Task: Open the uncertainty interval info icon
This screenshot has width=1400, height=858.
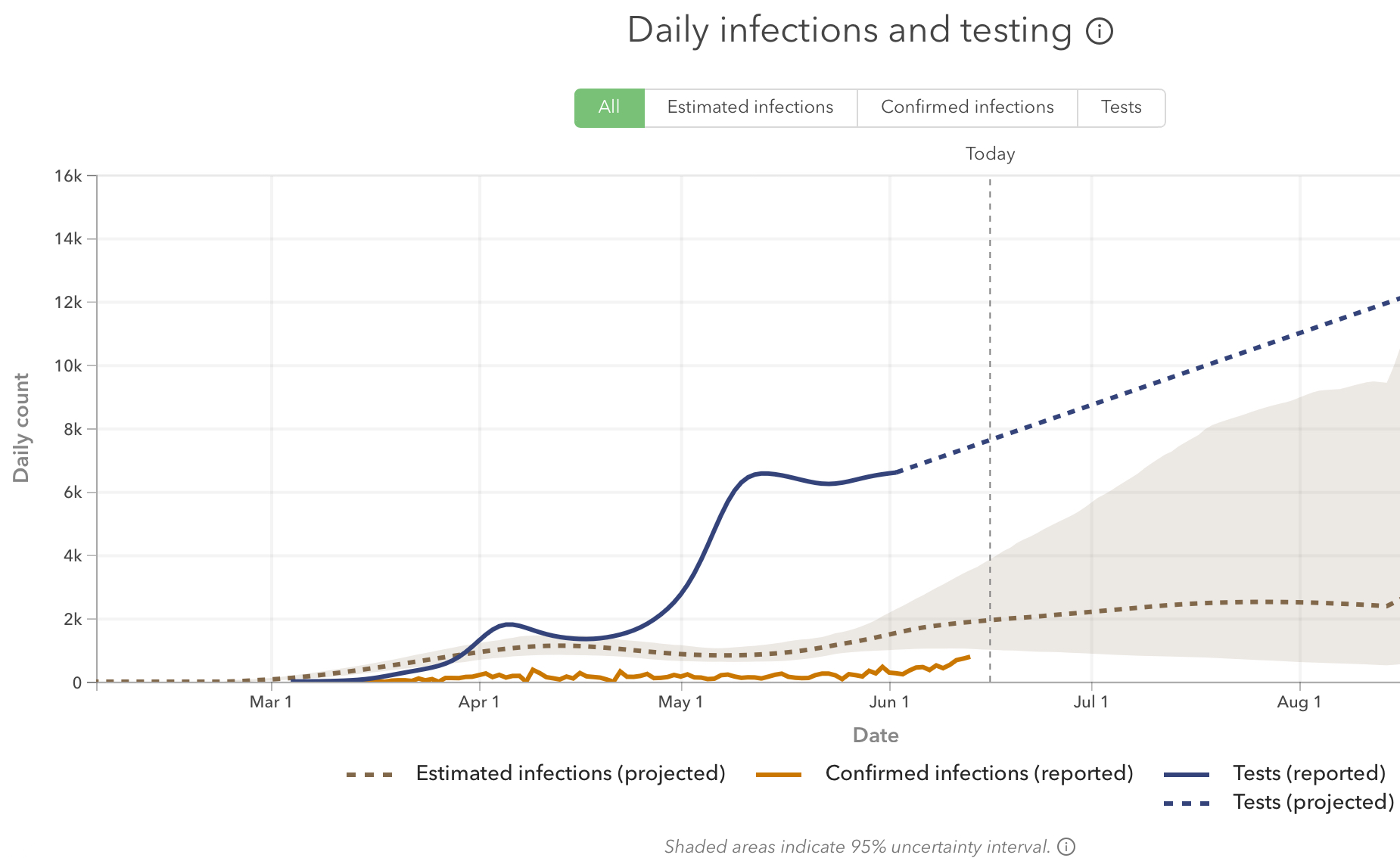Action: [x=1066, y=847]
